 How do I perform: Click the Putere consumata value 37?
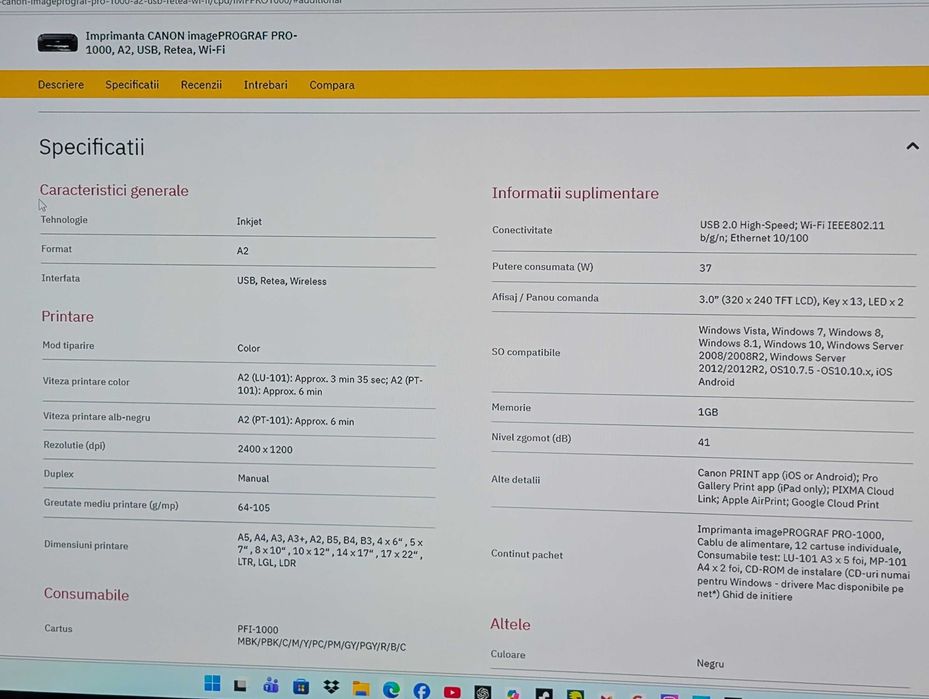tap(705, 268)
